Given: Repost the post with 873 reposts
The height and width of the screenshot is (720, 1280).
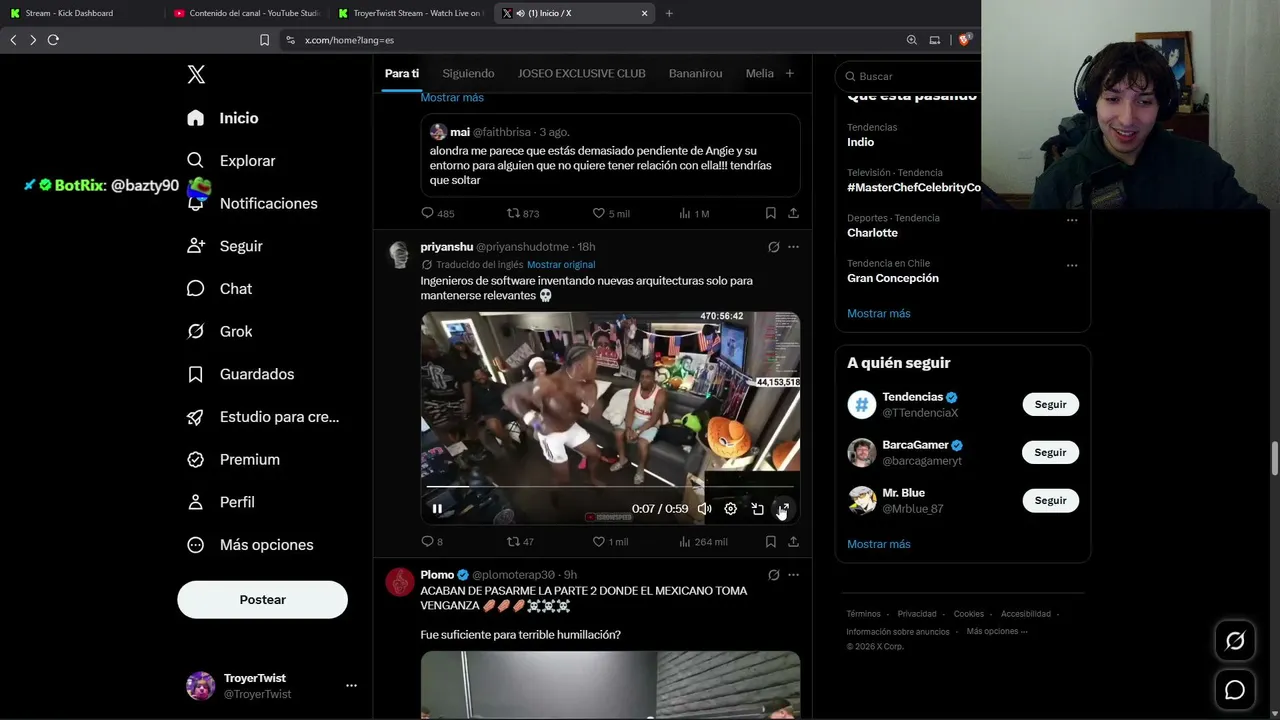Looking at the screenshot, I should pos(523,213).
